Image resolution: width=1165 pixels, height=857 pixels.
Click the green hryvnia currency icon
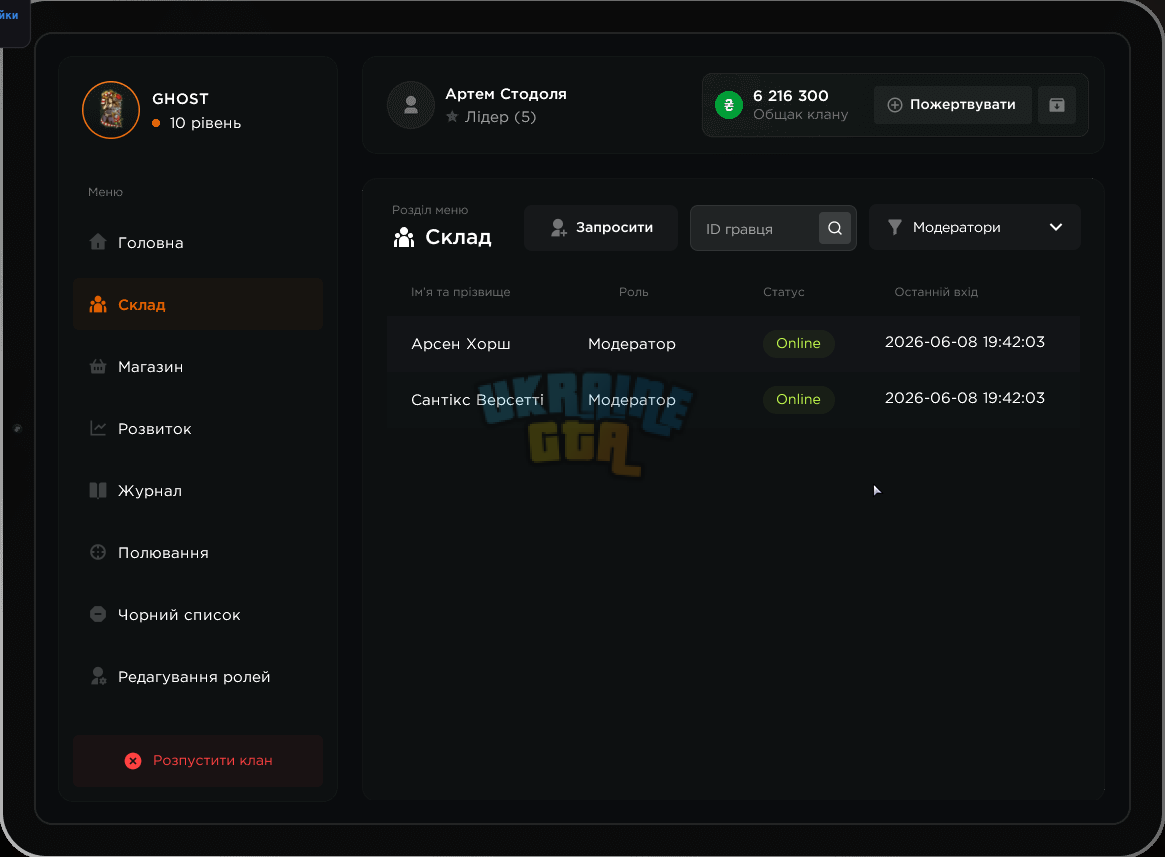(x=729, y=105)
